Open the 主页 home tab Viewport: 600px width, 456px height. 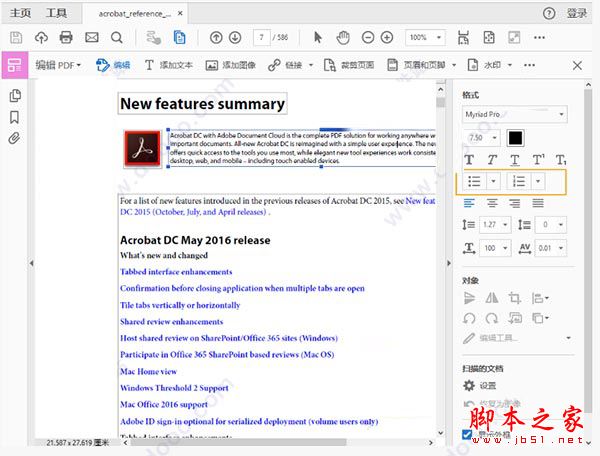click(x=20, y=13)
